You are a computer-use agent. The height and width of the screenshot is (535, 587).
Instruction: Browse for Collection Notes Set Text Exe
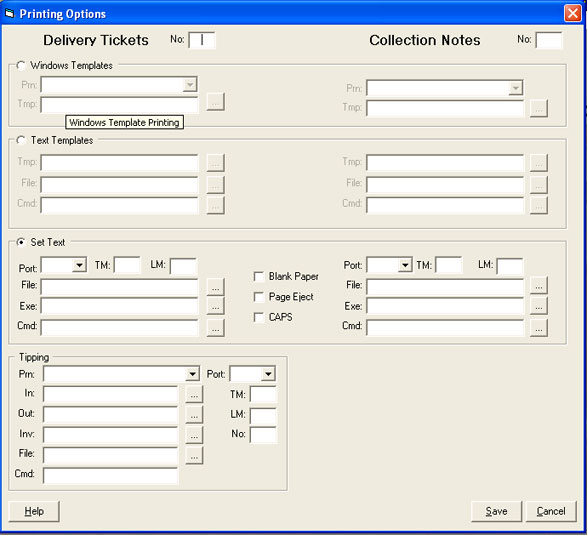539,306
